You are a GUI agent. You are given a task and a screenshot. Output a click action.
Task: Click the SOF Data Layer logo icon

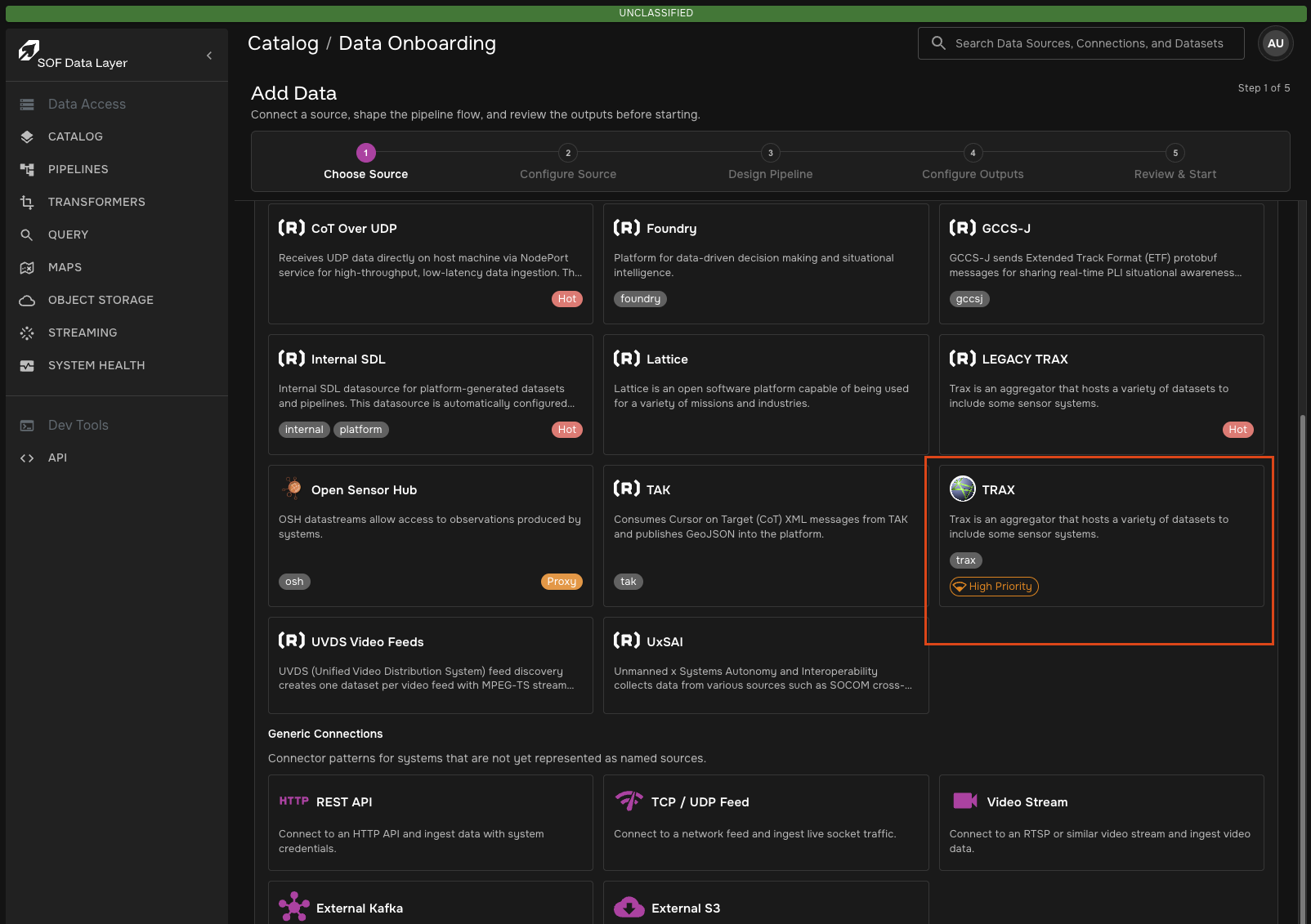pos(29,51)
